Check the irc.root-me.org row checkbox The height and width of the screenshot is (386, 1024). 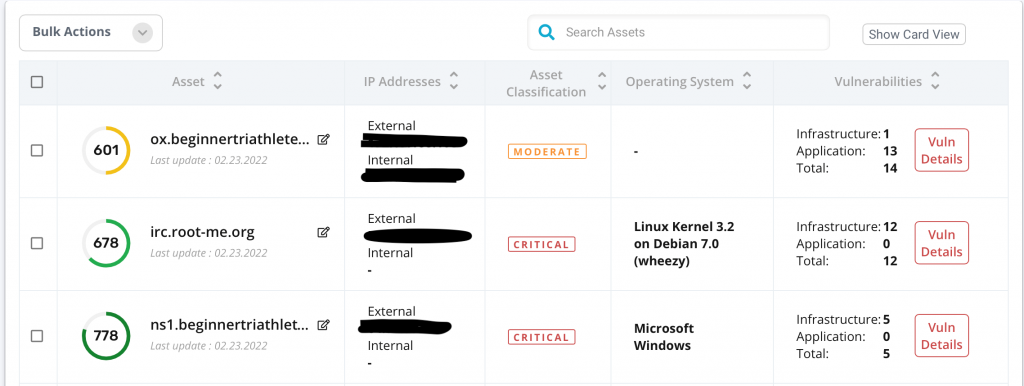pyautogui.click(x=37, y=243)
